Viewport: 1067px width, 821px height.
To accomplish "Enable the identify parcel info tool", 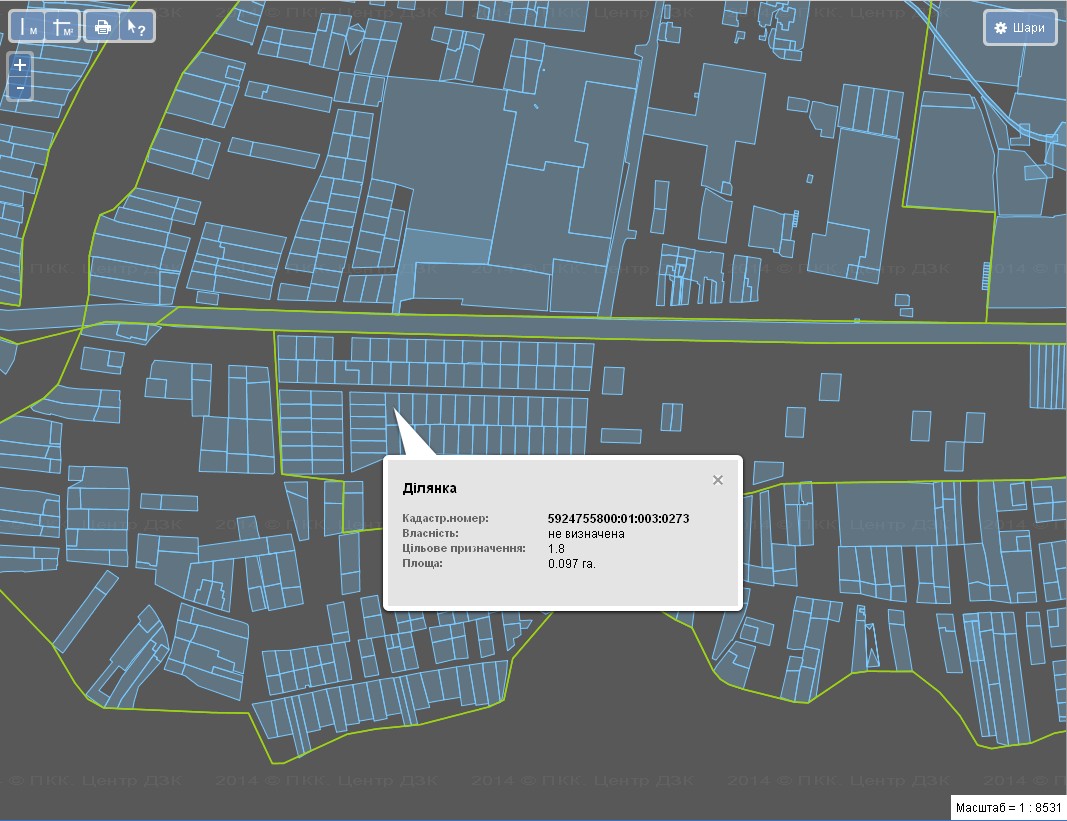I will click(135, 27).
